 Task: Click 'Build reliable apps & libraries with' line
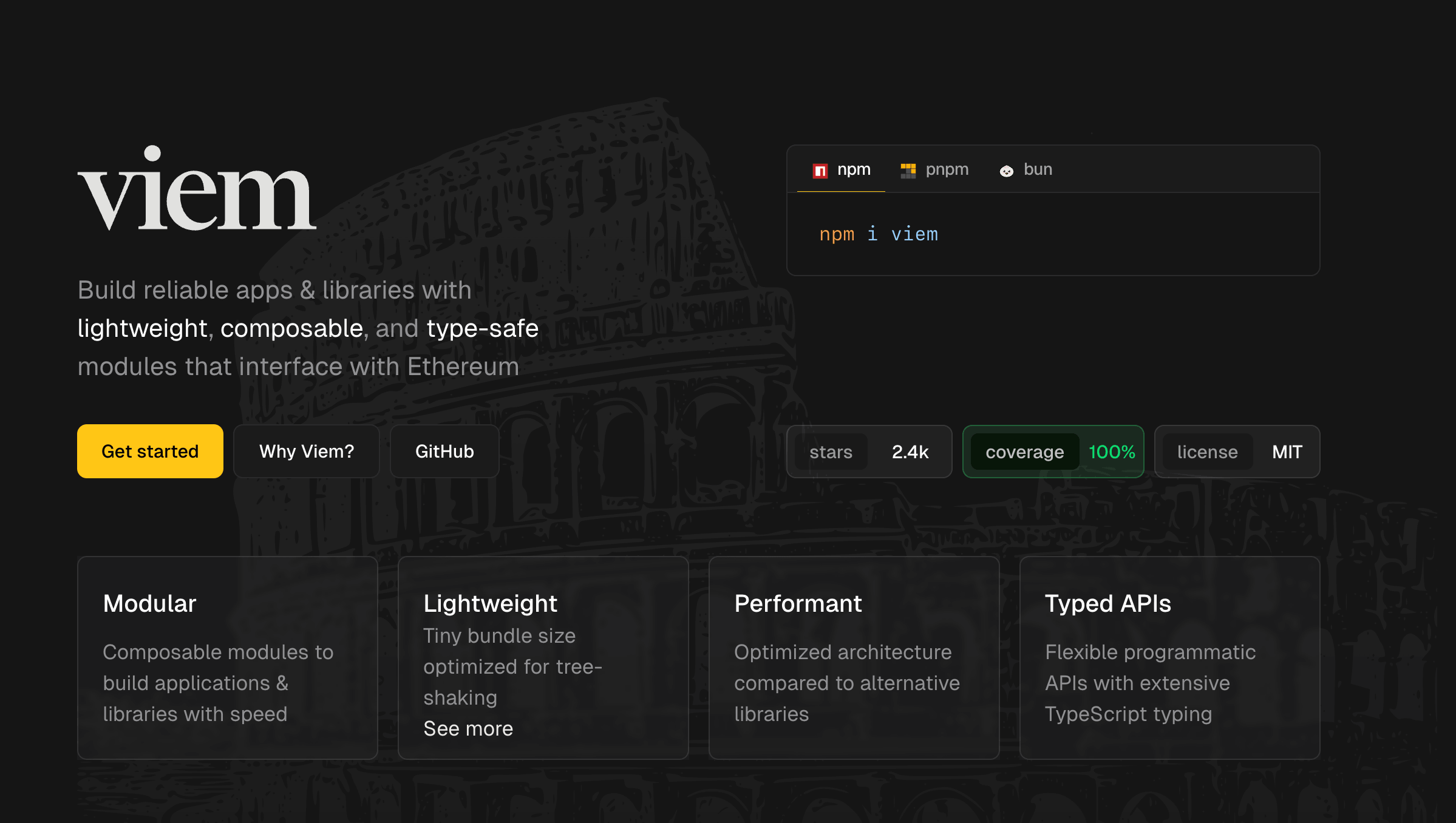(x=274, y=290)
